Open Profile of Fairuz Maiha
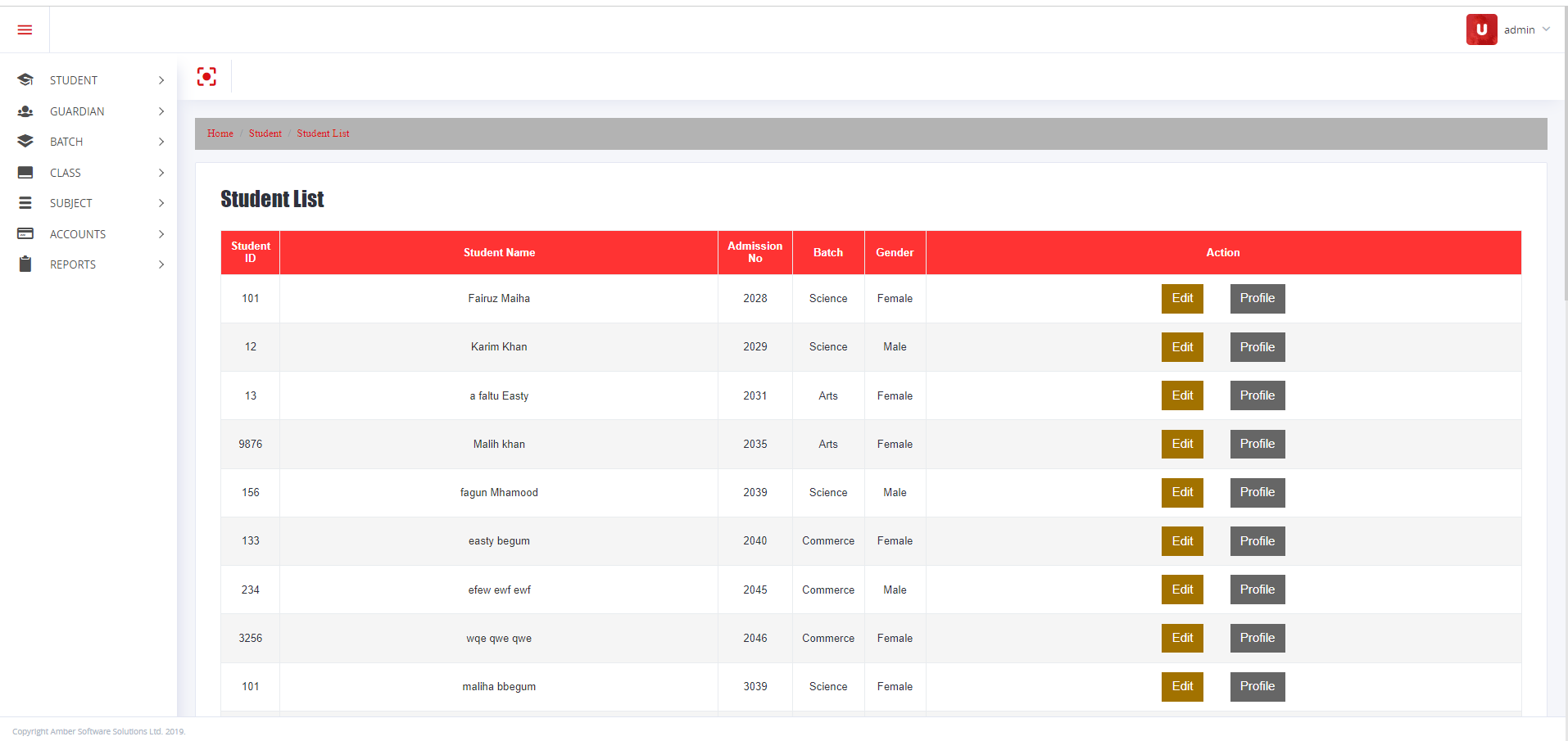 1257,298
